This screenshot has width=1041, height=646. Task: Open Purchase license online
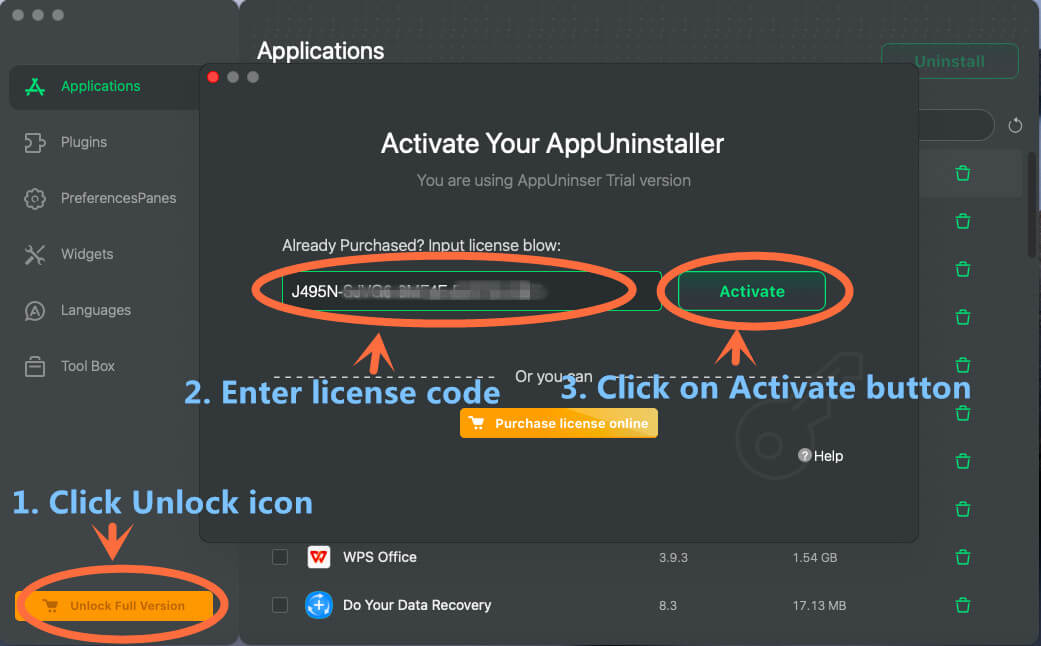click(558, 423)
